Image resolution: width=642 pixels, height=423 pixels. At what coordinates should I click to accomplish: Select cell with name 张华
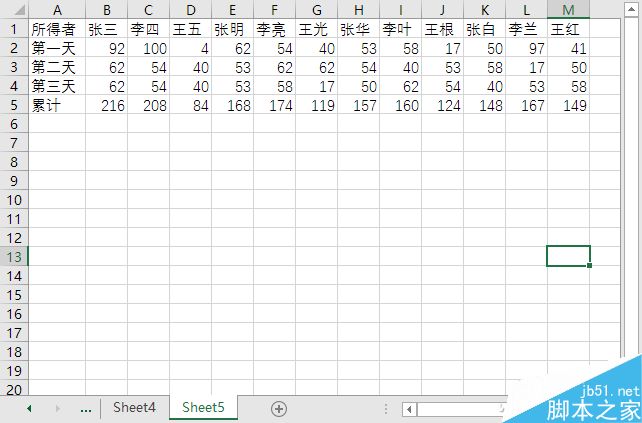click(x=358, y=29)
